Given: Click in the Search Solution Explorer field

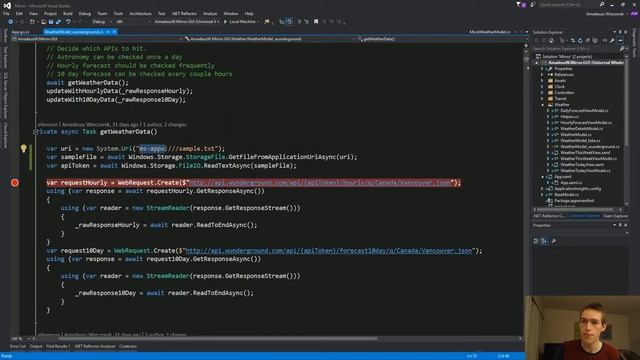Looking at the screenshot, I should point(576,49).
